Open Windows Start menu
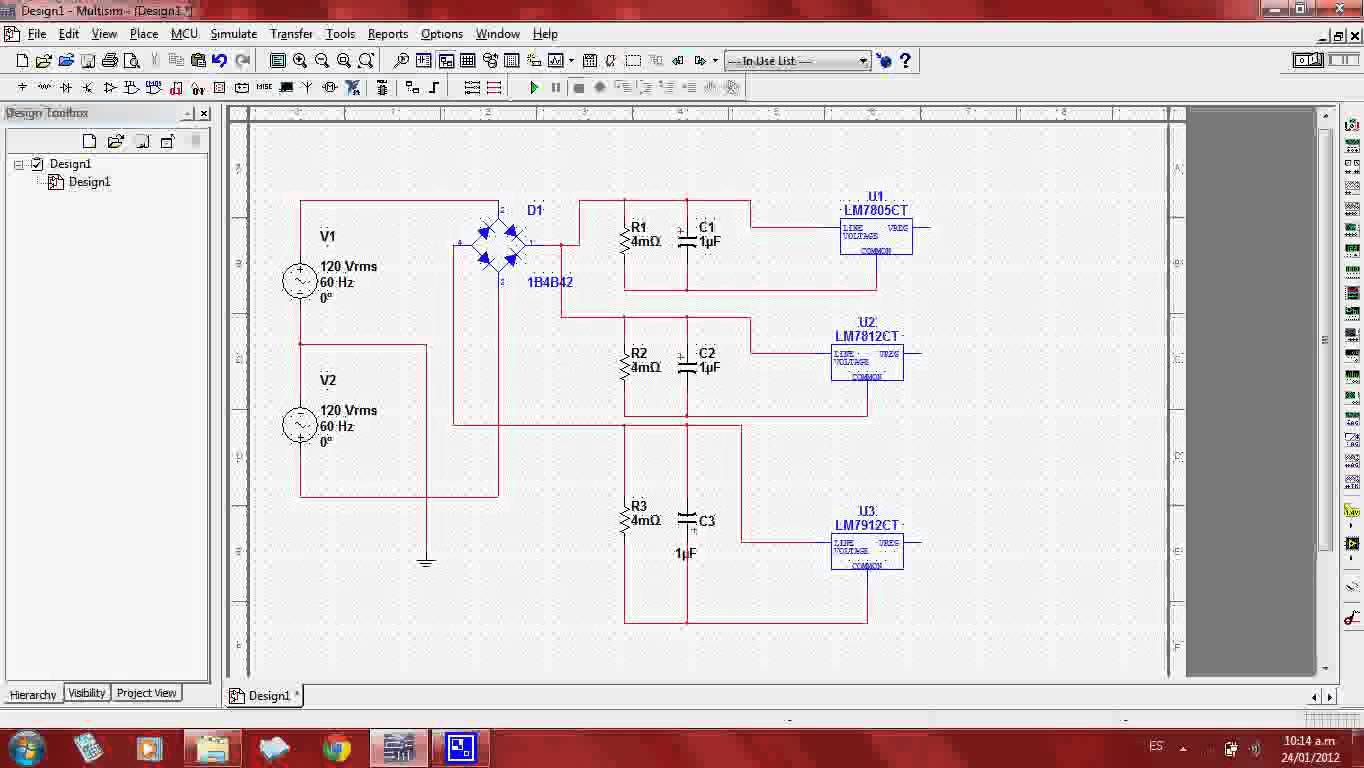 pos(26,748)
